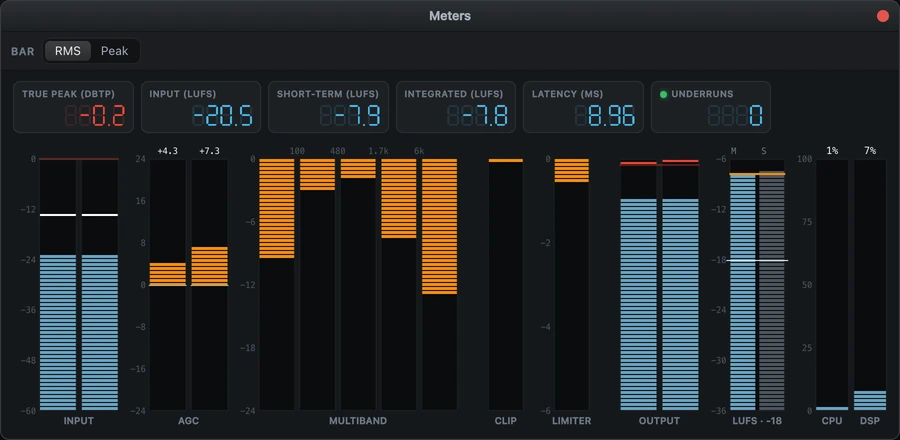This screenshot has height=440, width=900.
Task: Click the Integrated (LUFS) readout
Action: (456, 107)
